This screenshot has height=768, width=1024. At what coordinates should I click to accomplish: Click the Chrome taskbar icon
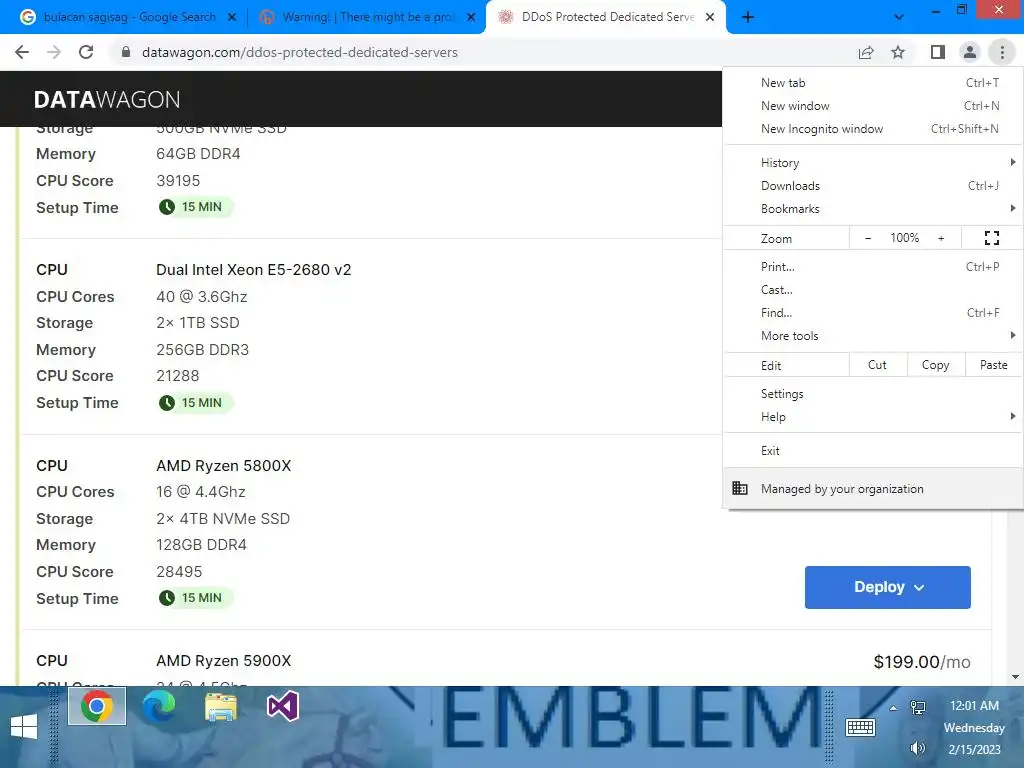[x=97, y=706]
